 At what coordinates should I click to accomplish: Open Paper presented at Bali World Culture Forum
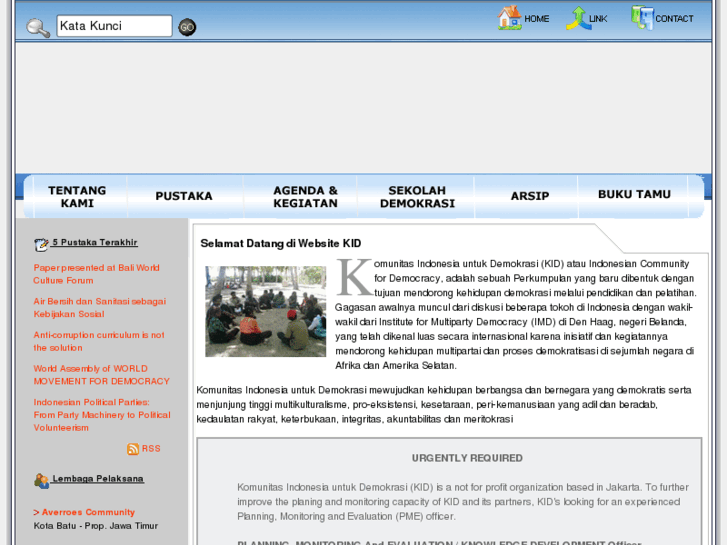(x=96, y=274)
